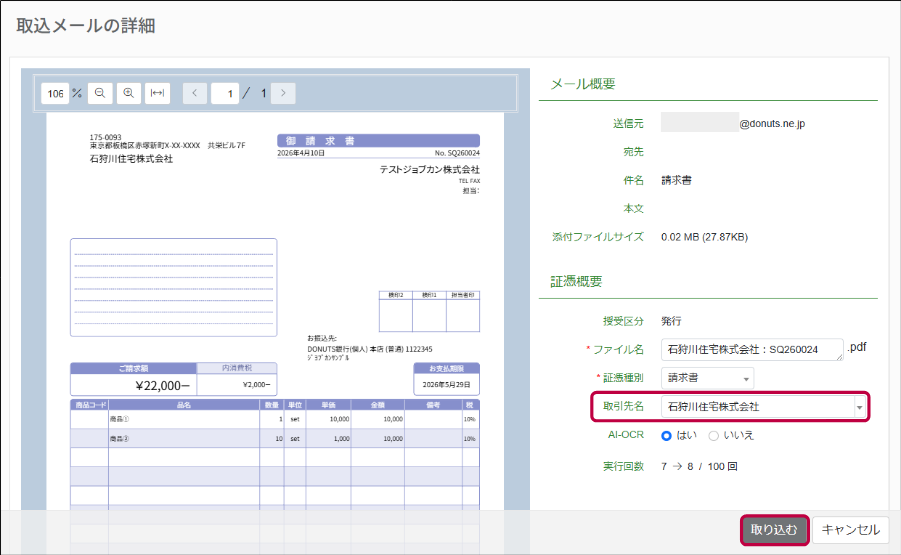This screenshot has height=555, width=901.
Task: Click the メール概要 section heading
Action: click(583, 84)
